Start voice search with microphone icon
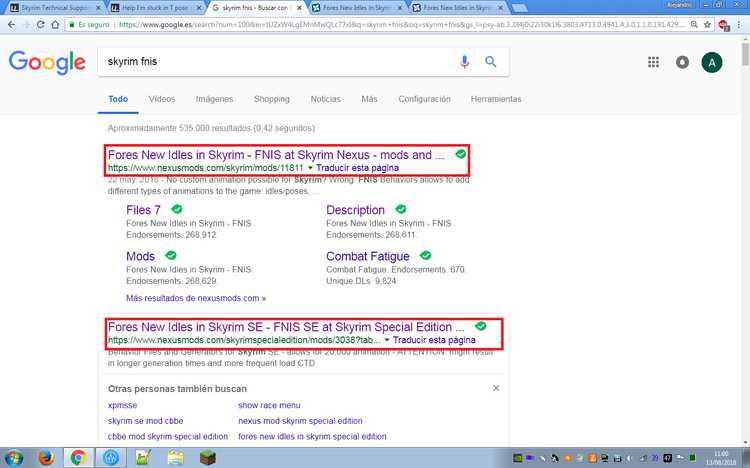750x468 pixels. pos(464,62)
